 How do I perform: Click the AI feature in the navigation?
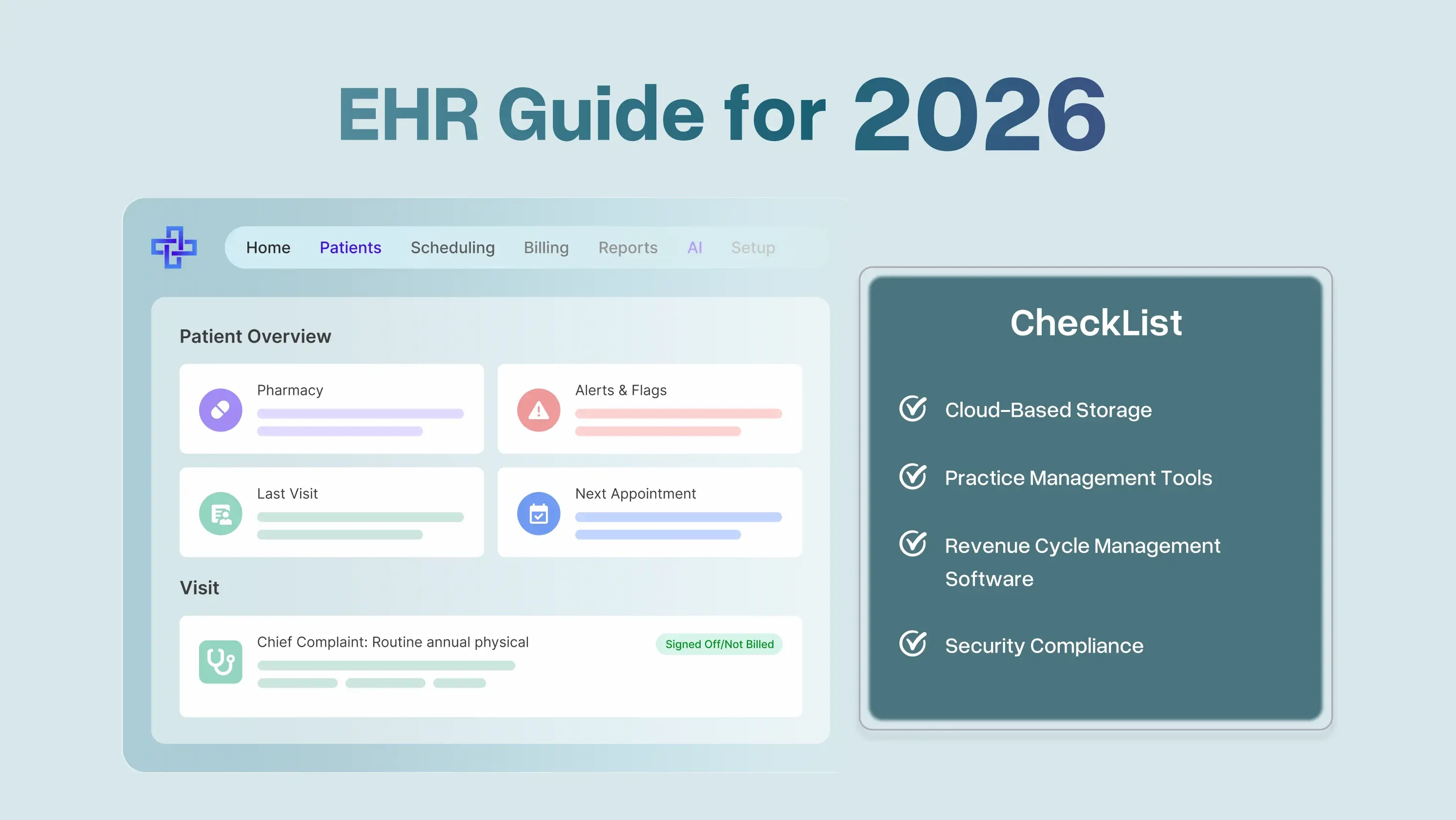[695, 247]
